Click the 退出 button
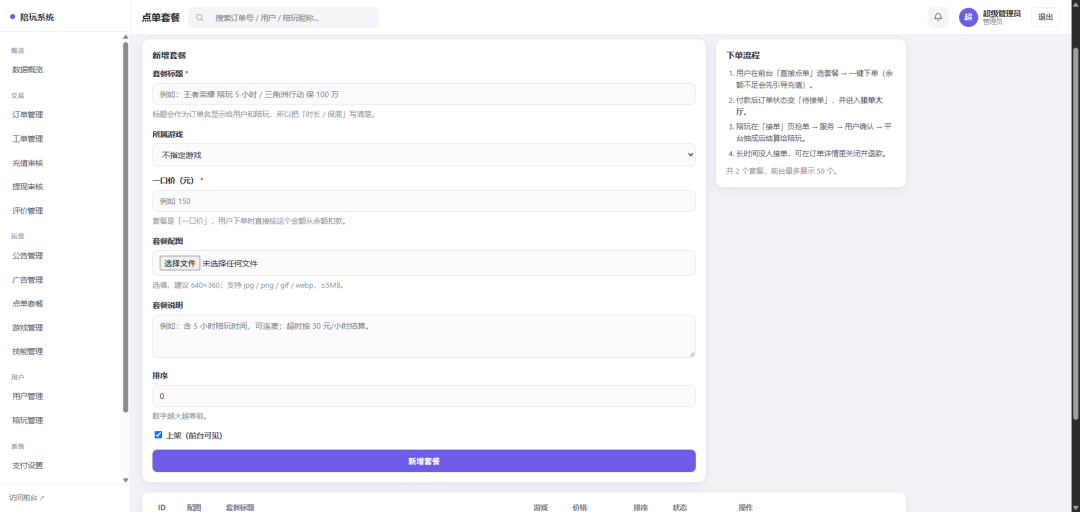Screen dimensions: 1080x512 [1046, 17]
